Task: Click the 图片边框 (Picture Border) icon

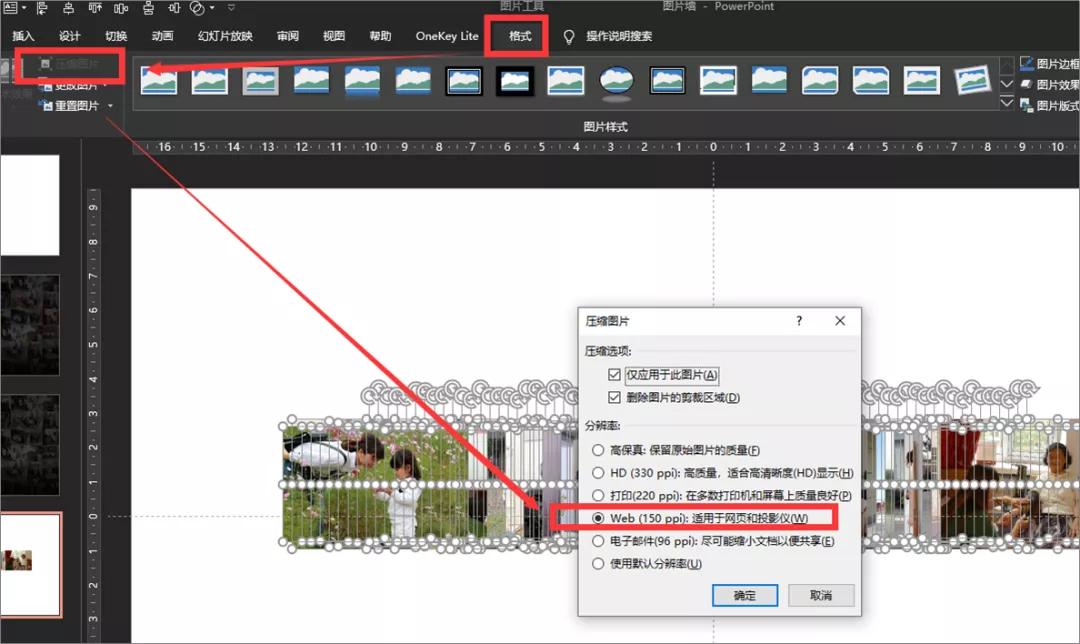Action: point(1045,62)
